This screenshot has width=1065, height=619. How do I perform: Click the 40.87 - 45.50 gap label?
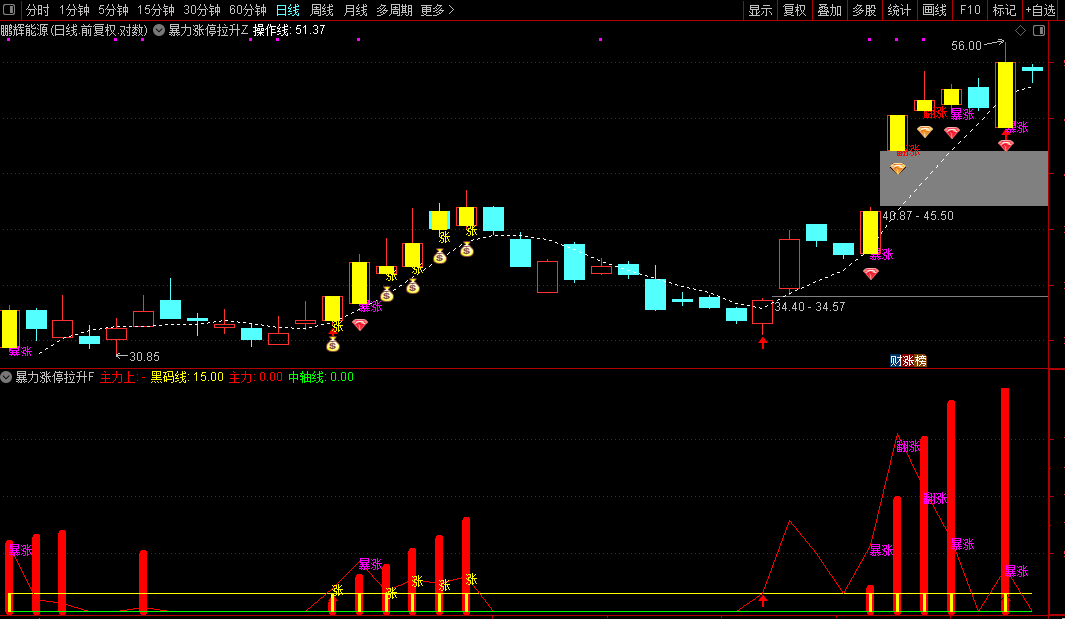(x=918, y=215)
